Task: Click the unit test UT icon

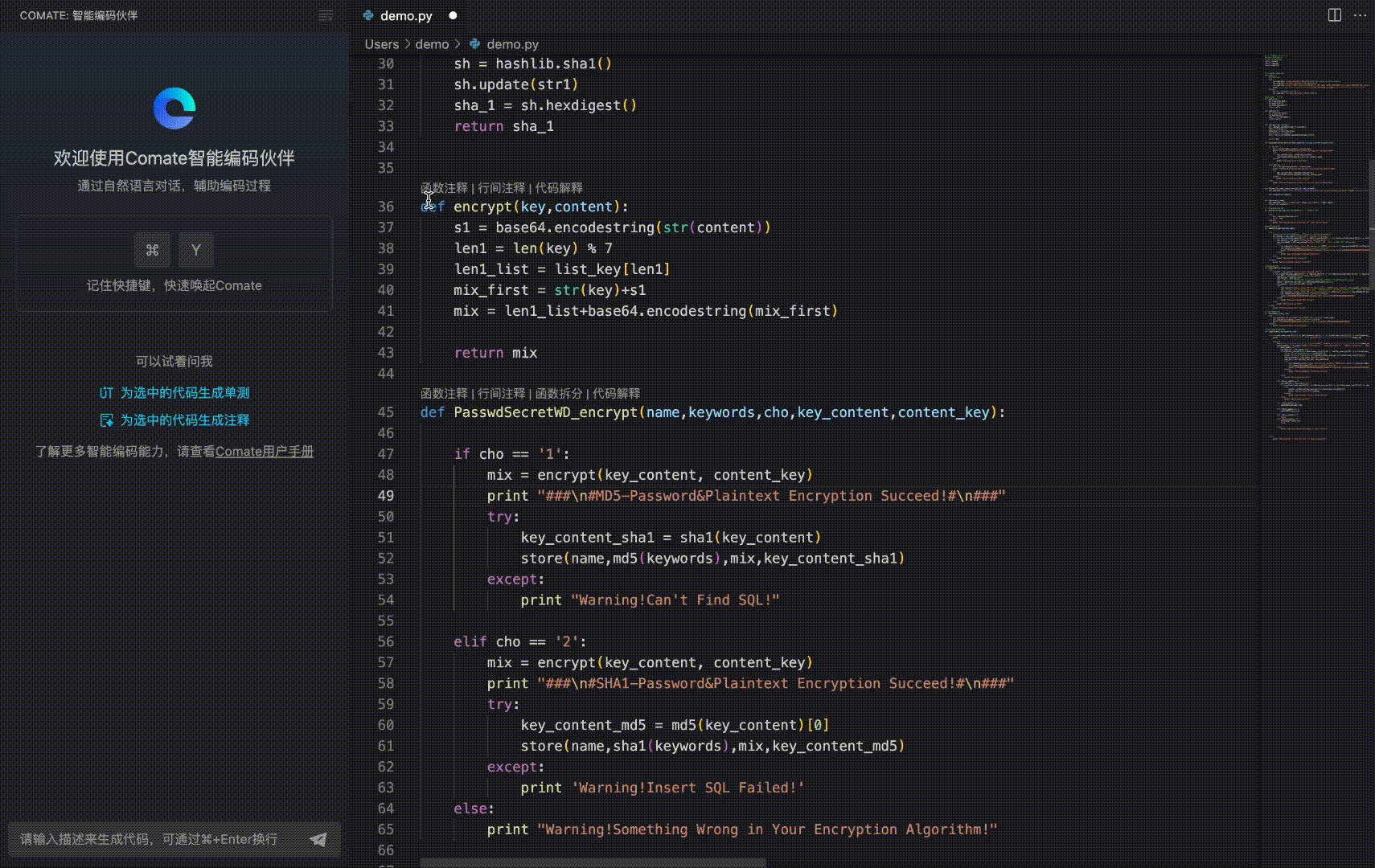Action: point(106,393)
